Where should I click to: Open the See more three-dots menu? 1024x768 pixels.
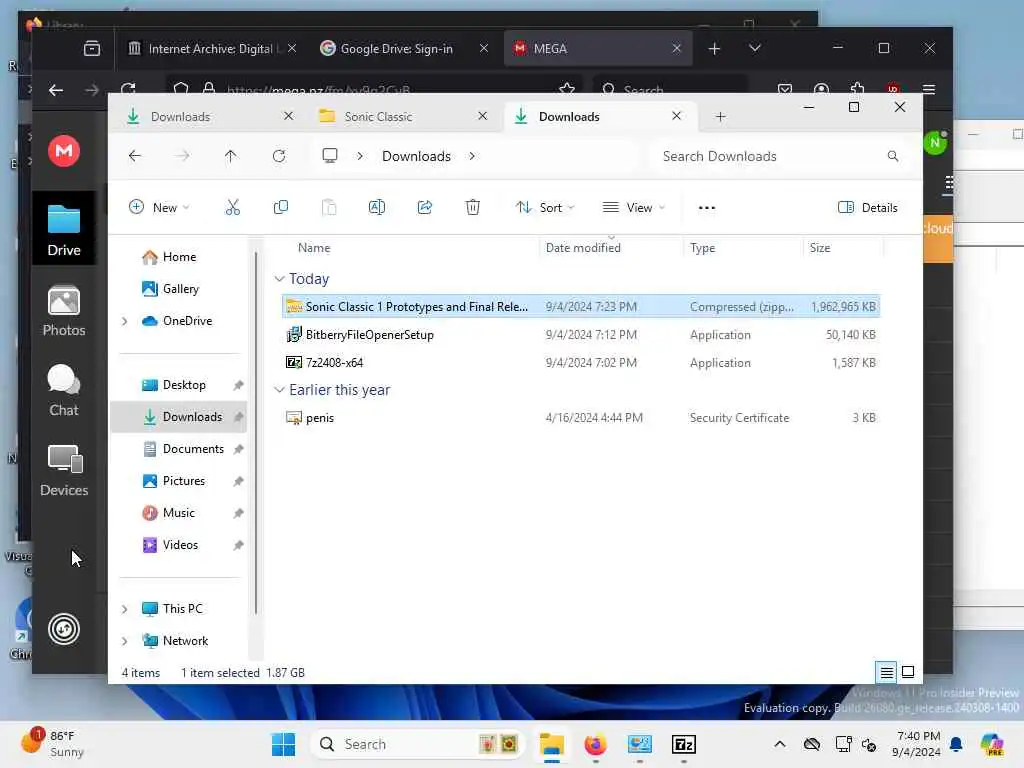pos(707,208)
